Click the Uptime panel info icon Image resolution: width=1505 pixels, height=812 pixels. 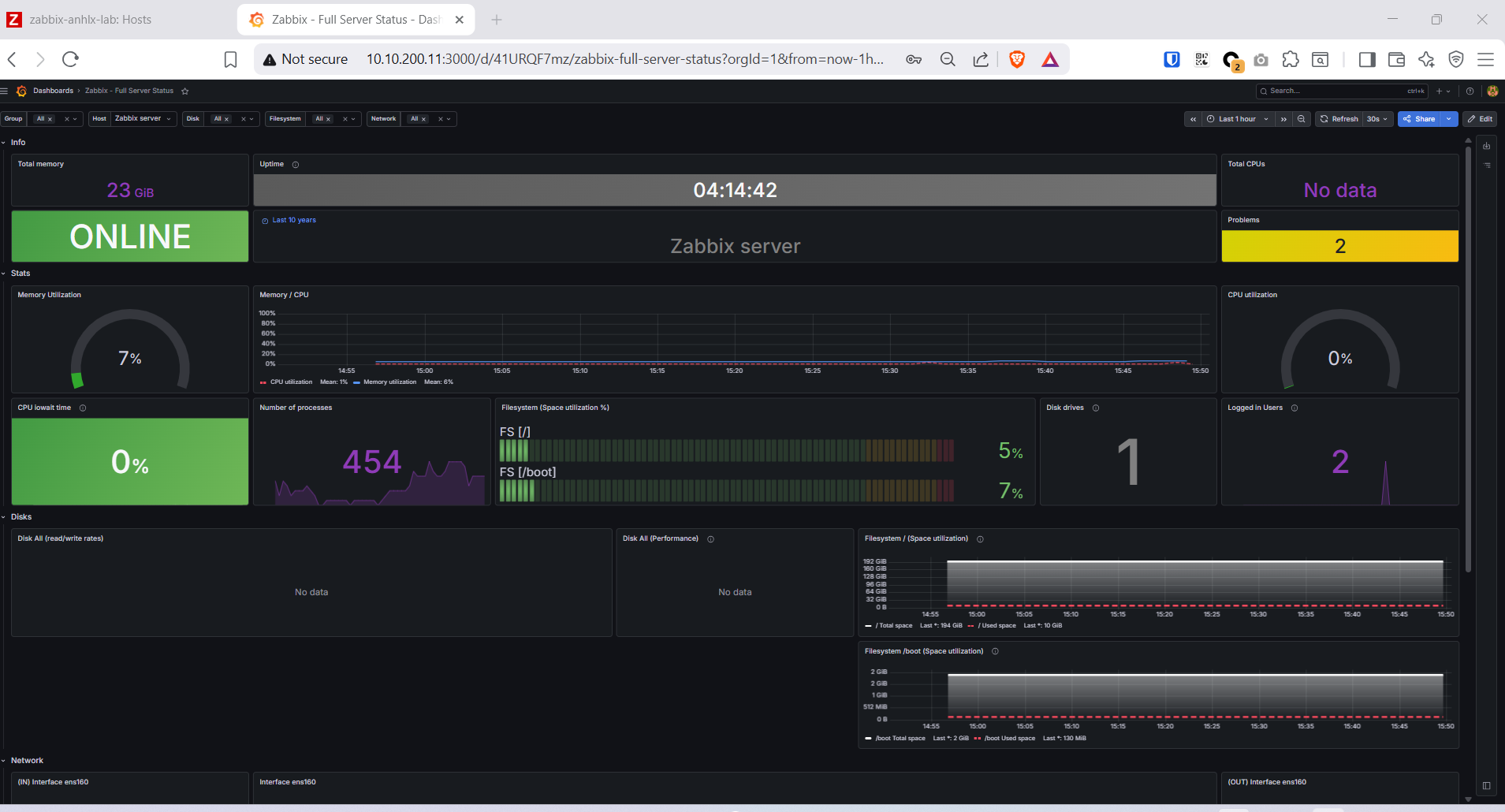(296, 165)
